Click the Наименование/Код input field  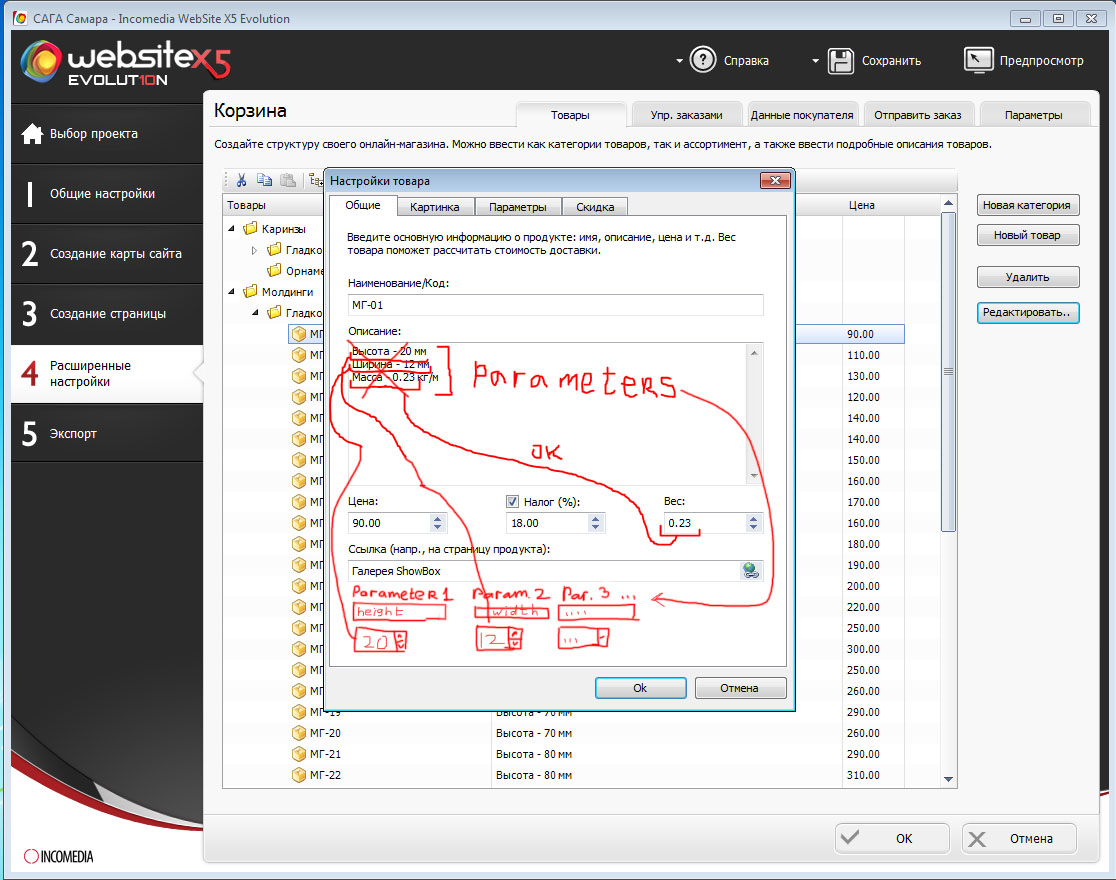(x=555, y=305)
